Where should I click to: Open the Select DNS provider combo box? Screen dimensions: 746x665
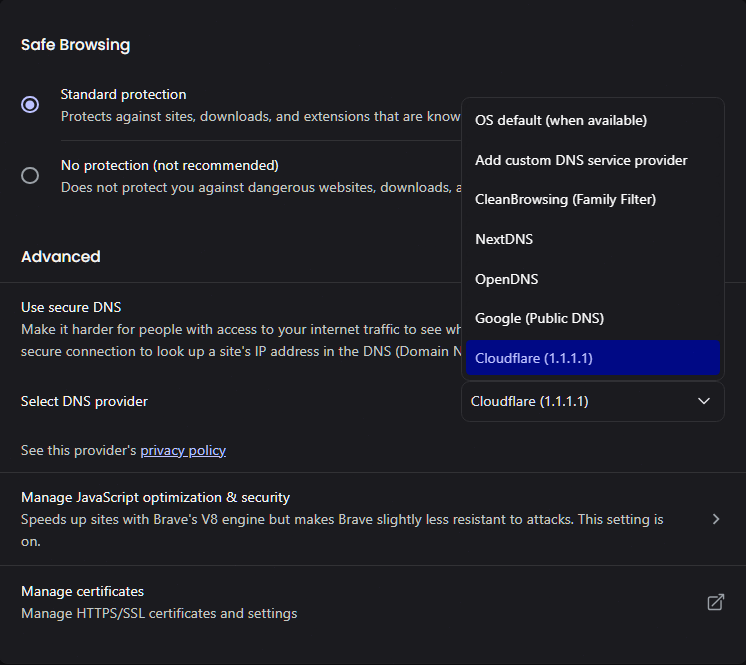[592, 401]
